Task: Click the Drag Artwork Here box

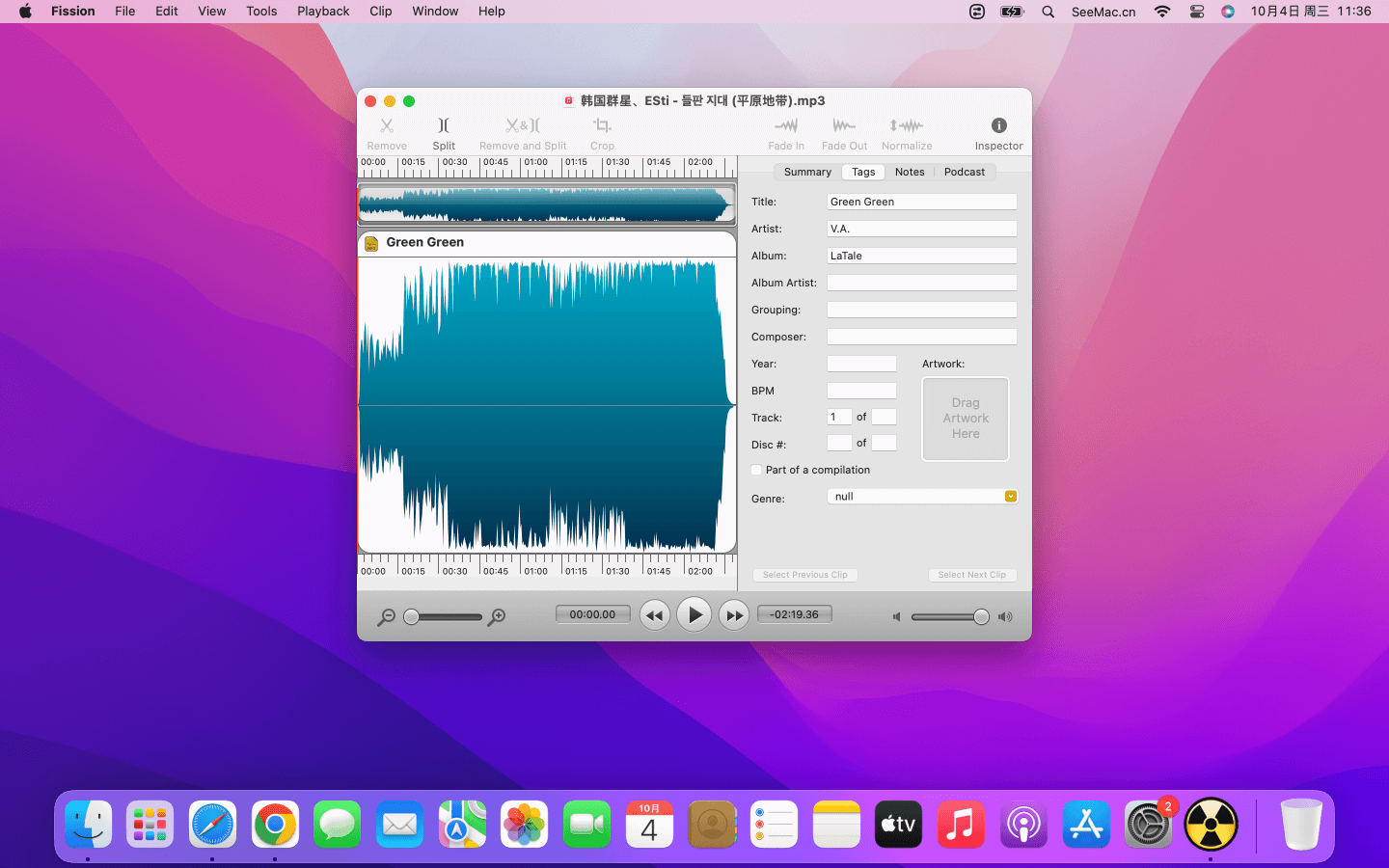Action: (x=965, y=419)
